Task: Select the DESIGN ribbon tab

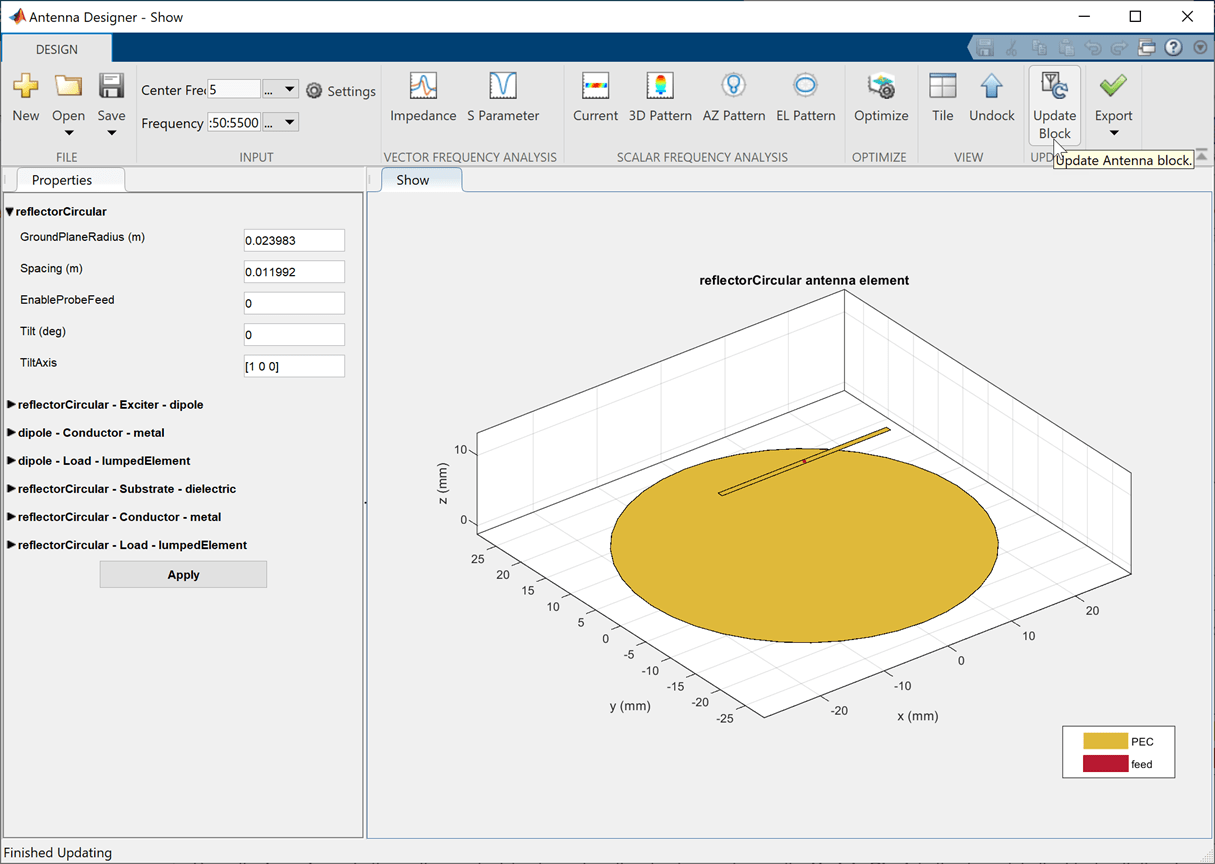Action: point(57,49)
